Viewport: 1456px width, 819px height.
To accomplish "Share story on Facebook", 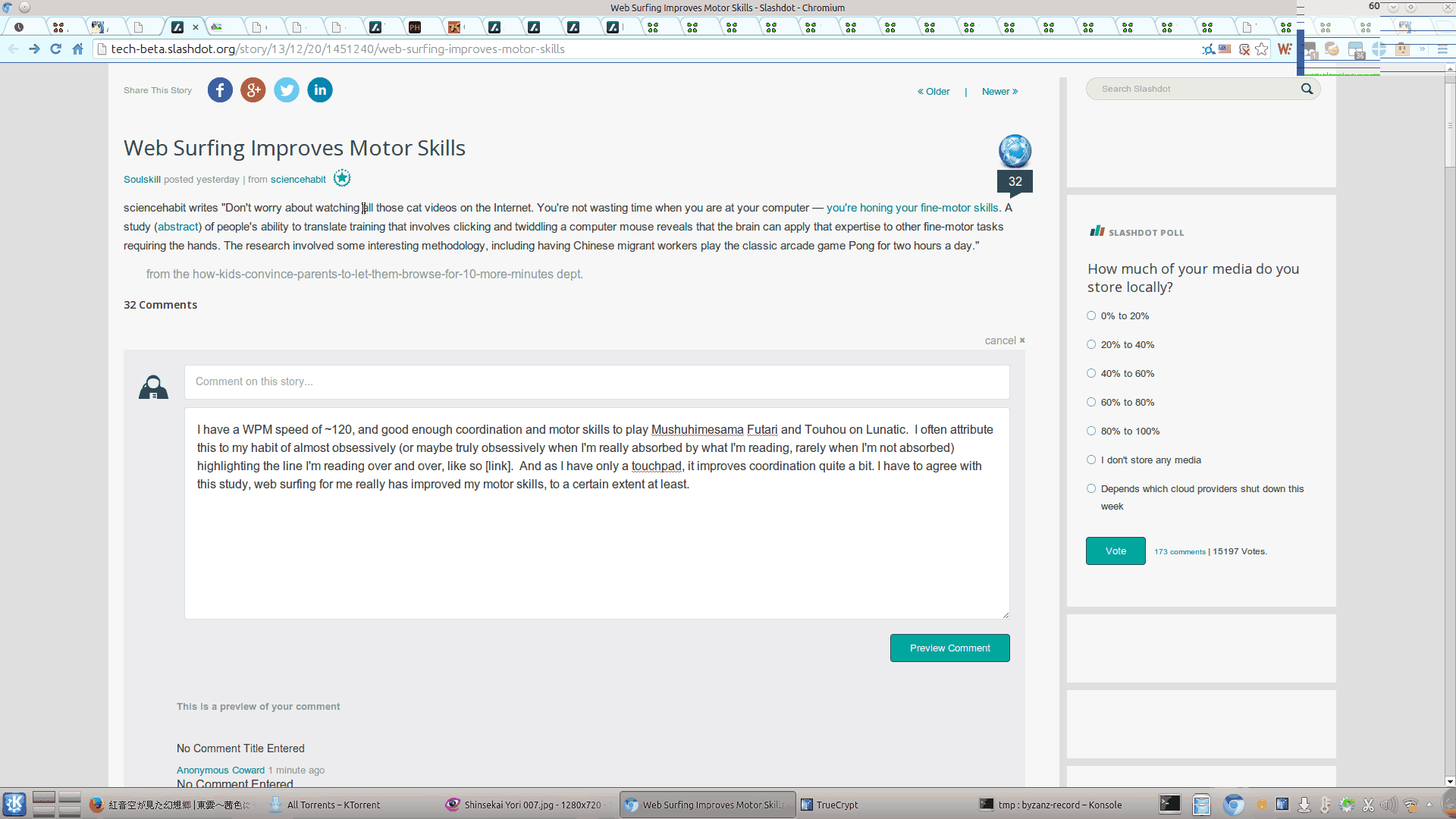I will coord(220,90).
